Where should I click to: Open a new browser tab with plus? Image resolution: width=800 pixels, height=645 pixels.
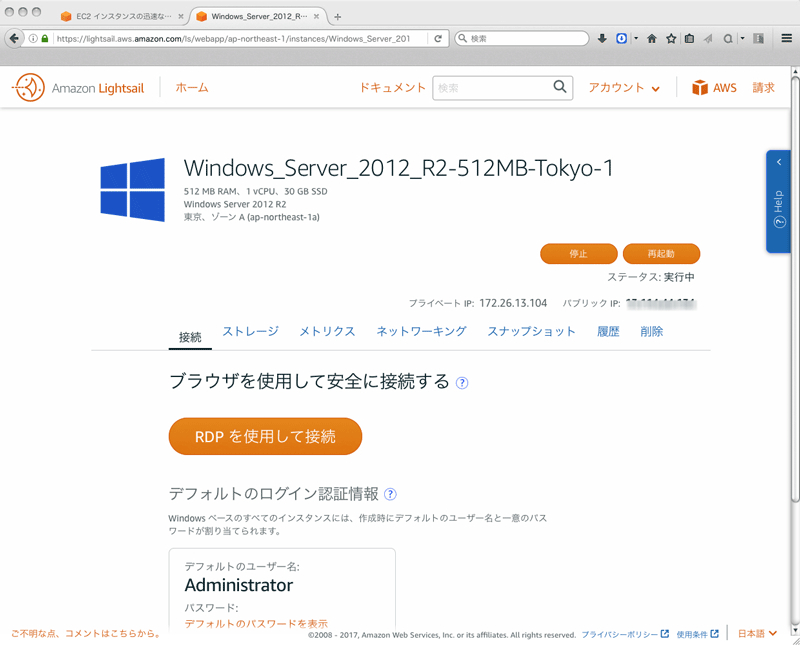(x=337, y=17)
